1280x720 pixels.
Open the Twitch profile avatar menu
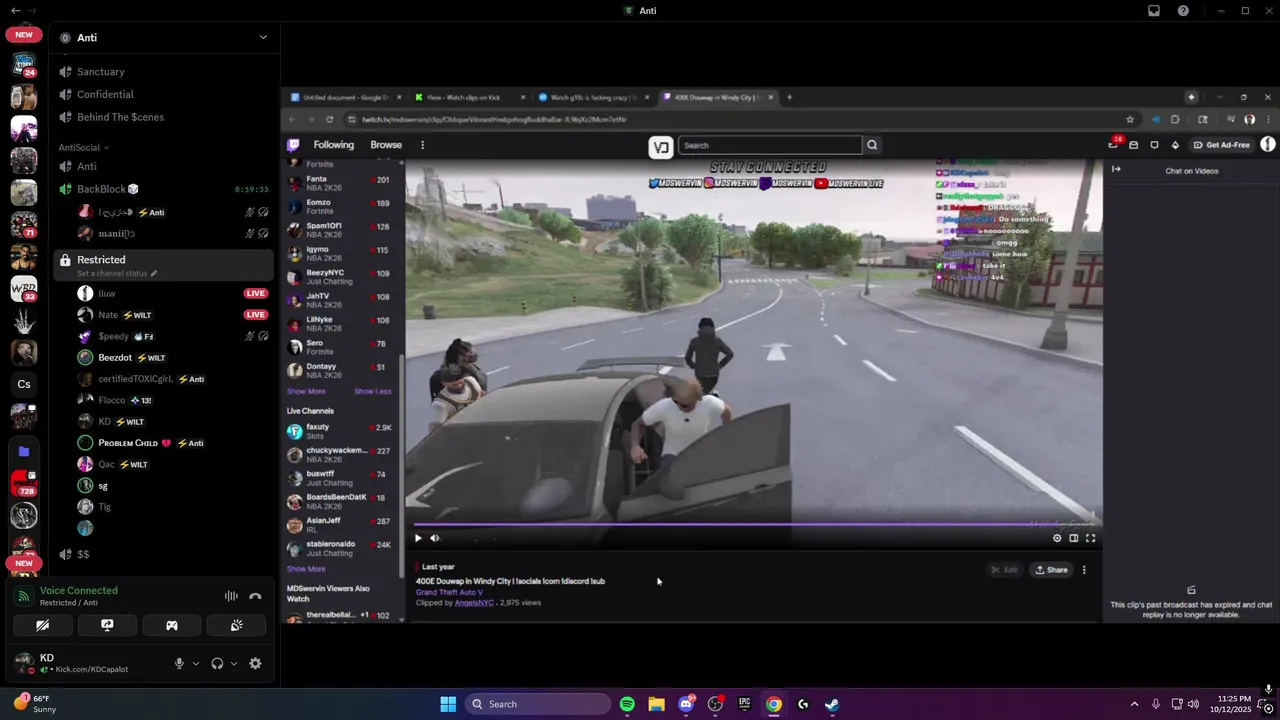[x=1268, y=145]
